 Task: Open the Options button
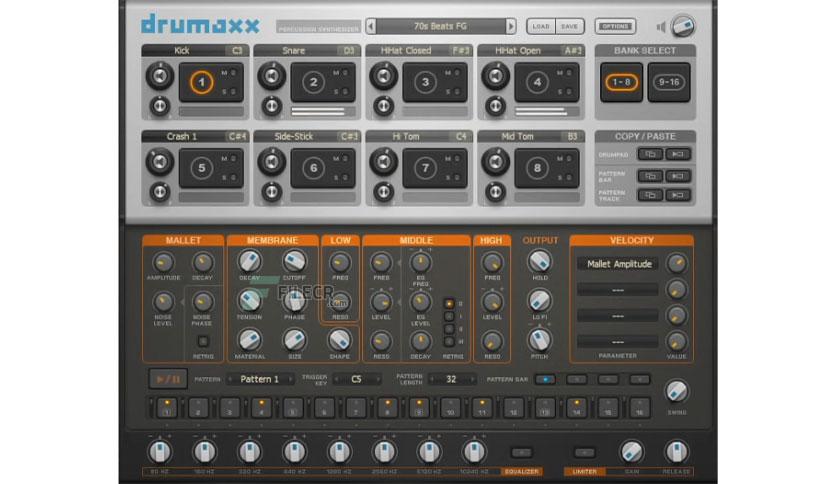coord(615,26)
